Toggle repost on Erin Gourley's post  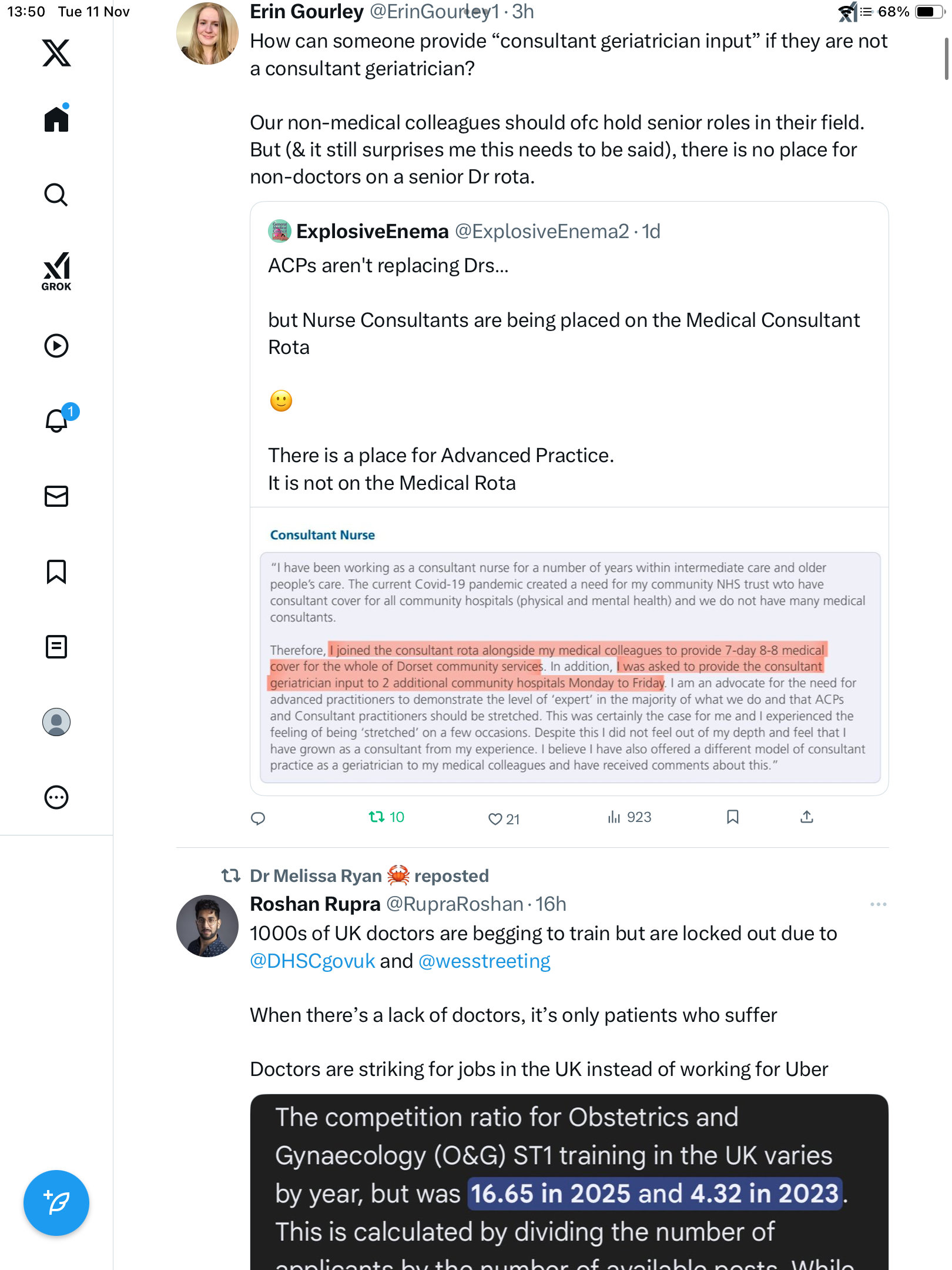pyautogui.click(x=377, y=817)
